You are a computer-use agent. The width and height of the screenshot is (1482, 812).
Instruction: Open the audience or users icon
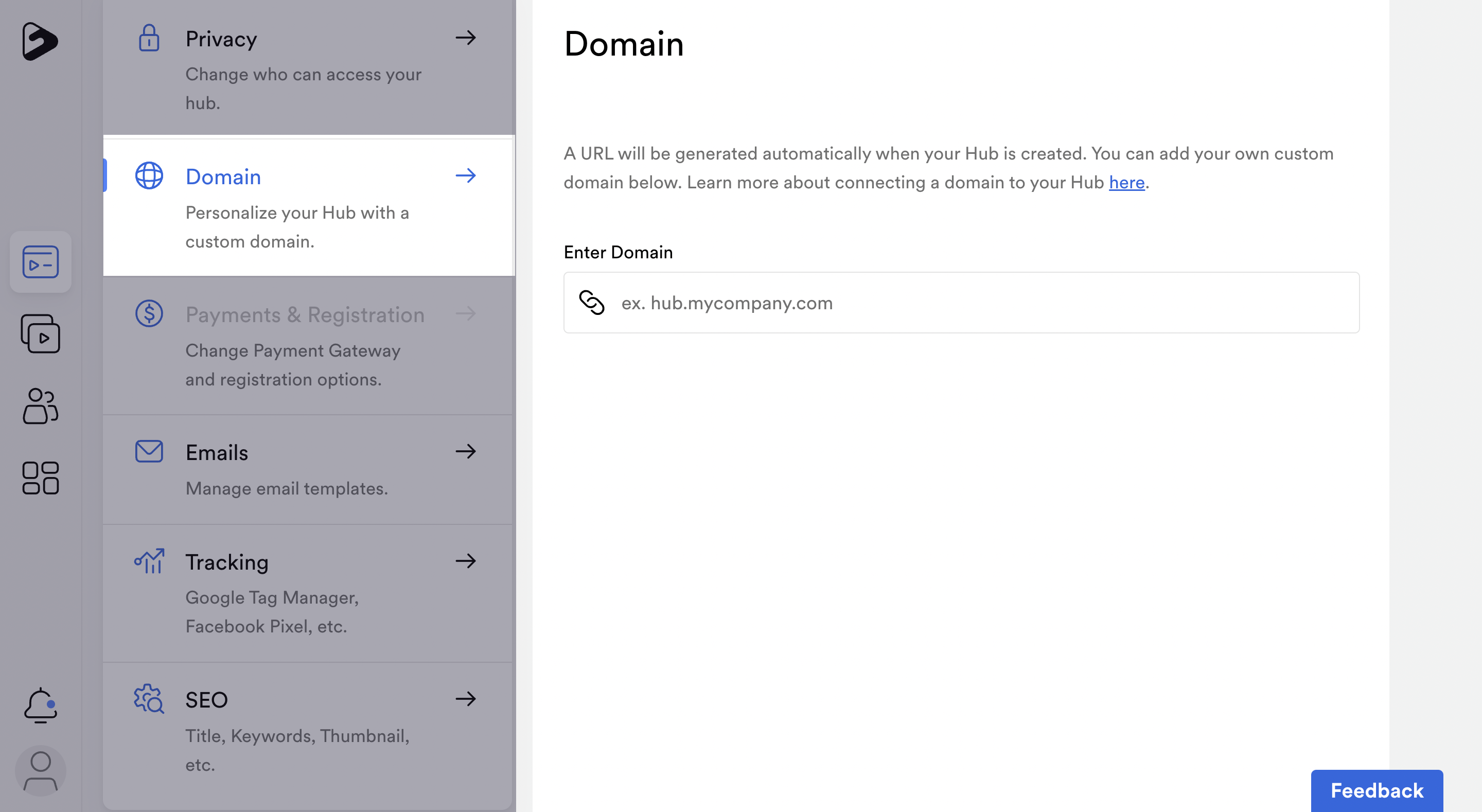(x=40, y=407)
